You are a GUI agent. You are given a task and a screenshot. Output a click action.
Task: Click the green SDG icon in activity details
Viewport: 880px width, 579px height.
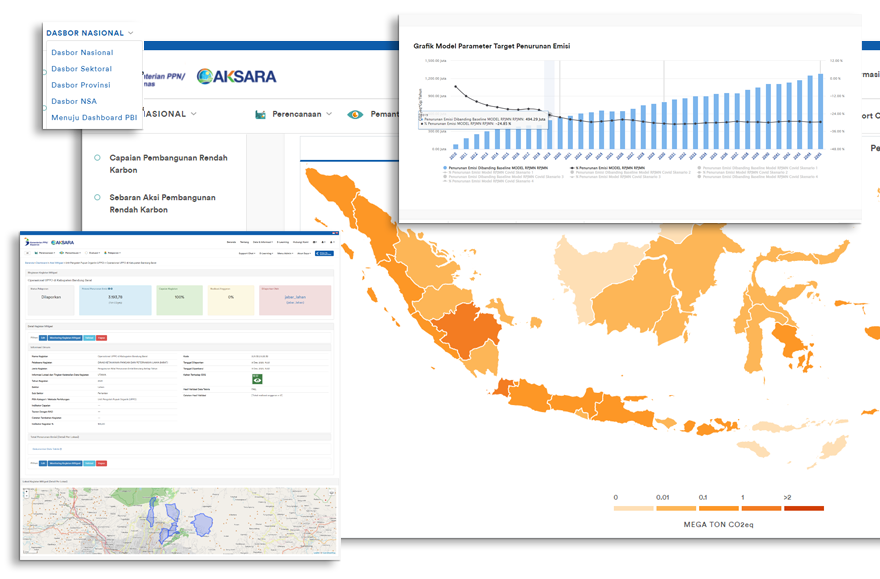point(255,379)
